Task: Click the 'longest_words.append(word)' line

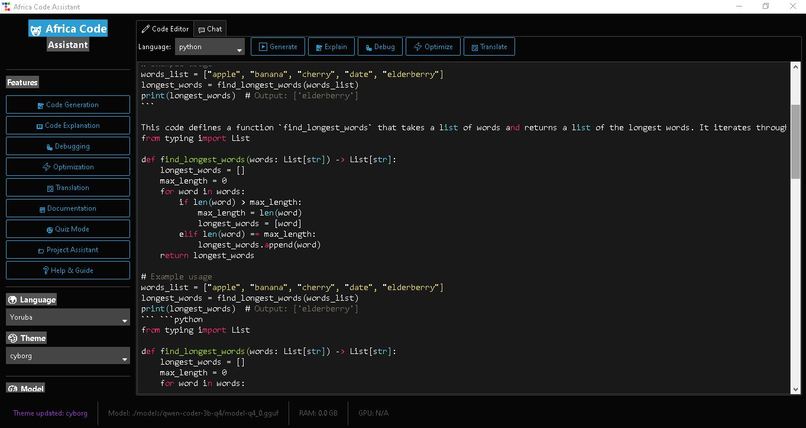Action: [259, 245]
